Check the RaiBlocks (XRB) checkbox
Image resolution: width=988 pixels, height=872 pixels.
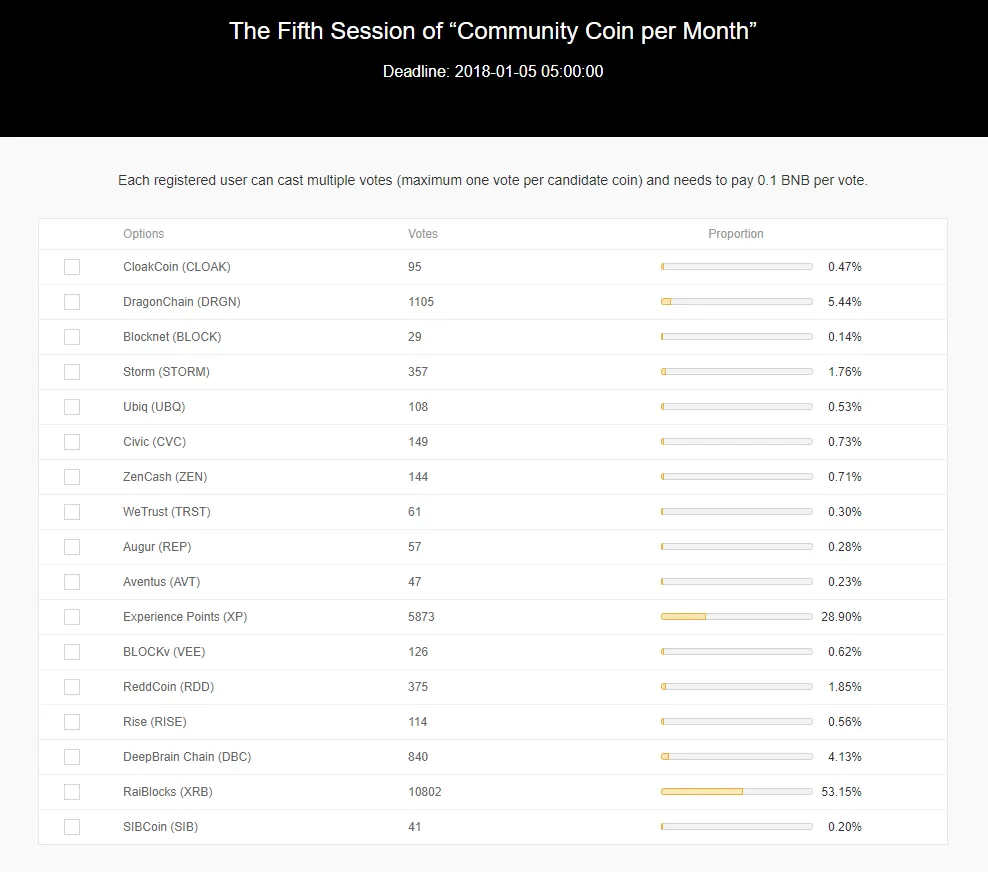click(x=72, y=792)
